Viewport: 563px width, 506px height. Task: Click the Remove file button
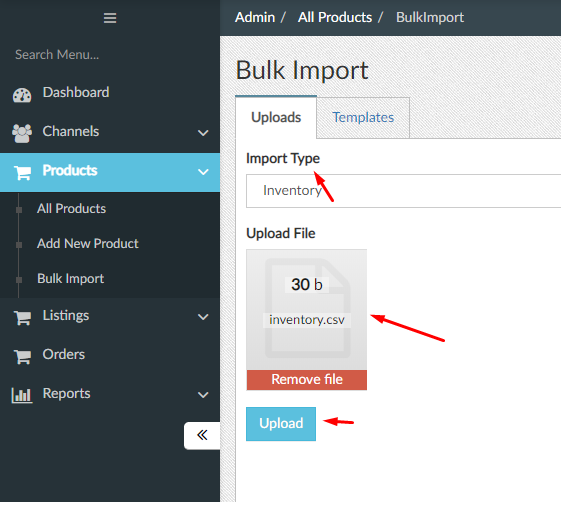(x=307, y=380)
